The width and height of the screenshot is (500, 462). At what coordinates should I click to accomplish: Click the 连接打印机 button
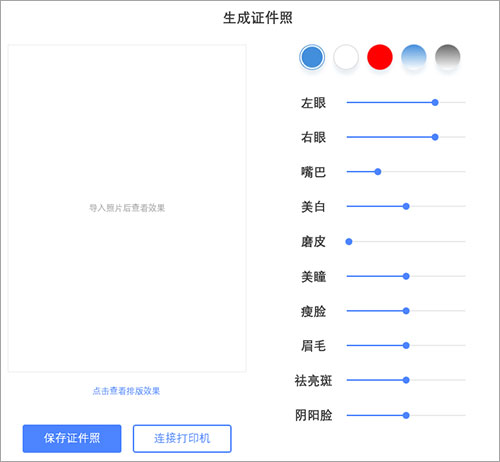click(x=182, y=438)
